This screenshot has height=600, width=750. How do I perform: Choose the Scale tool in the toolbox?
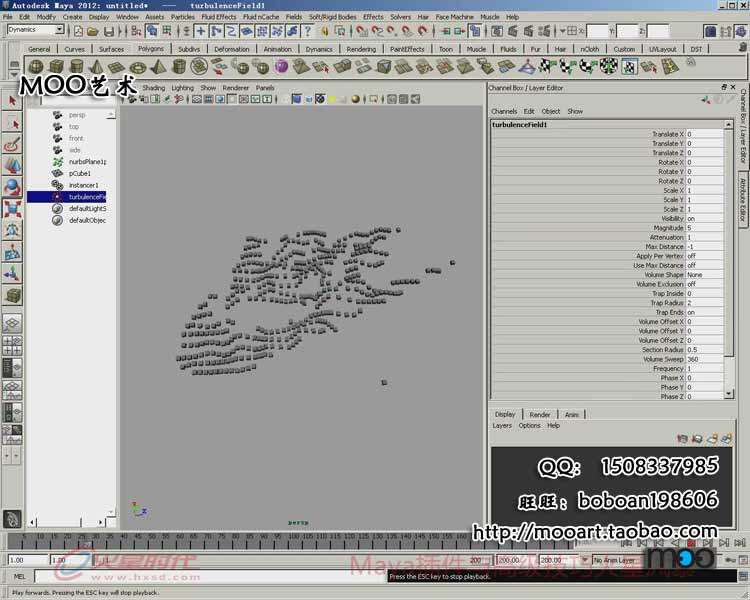pyautogui.click(x=13, y=210)
